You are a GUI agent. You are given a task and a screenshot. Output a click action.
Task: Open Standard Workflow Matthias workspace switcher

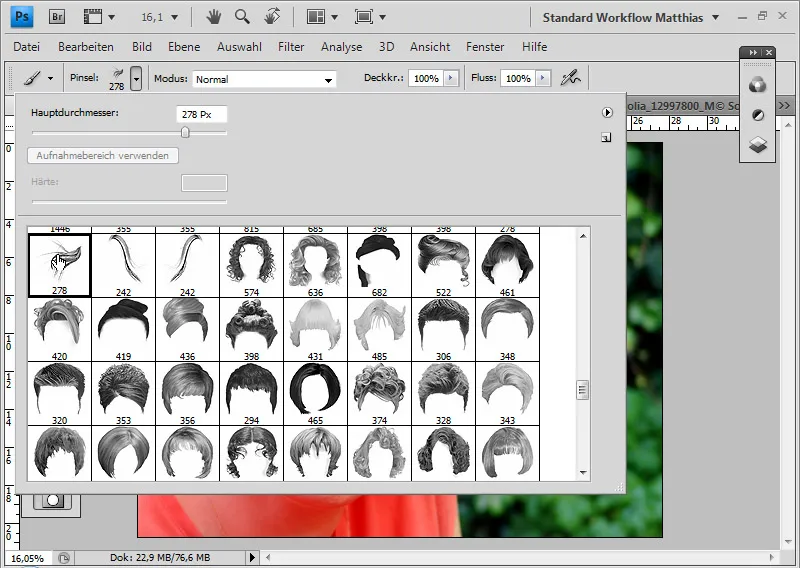[631, 17]
